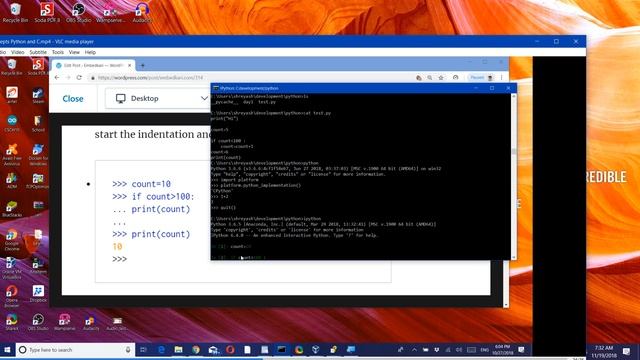This screenshot has height=360, width=640.
Task: Open Opera Browser icon on the recorded desktop
Action: coord(12,296)
